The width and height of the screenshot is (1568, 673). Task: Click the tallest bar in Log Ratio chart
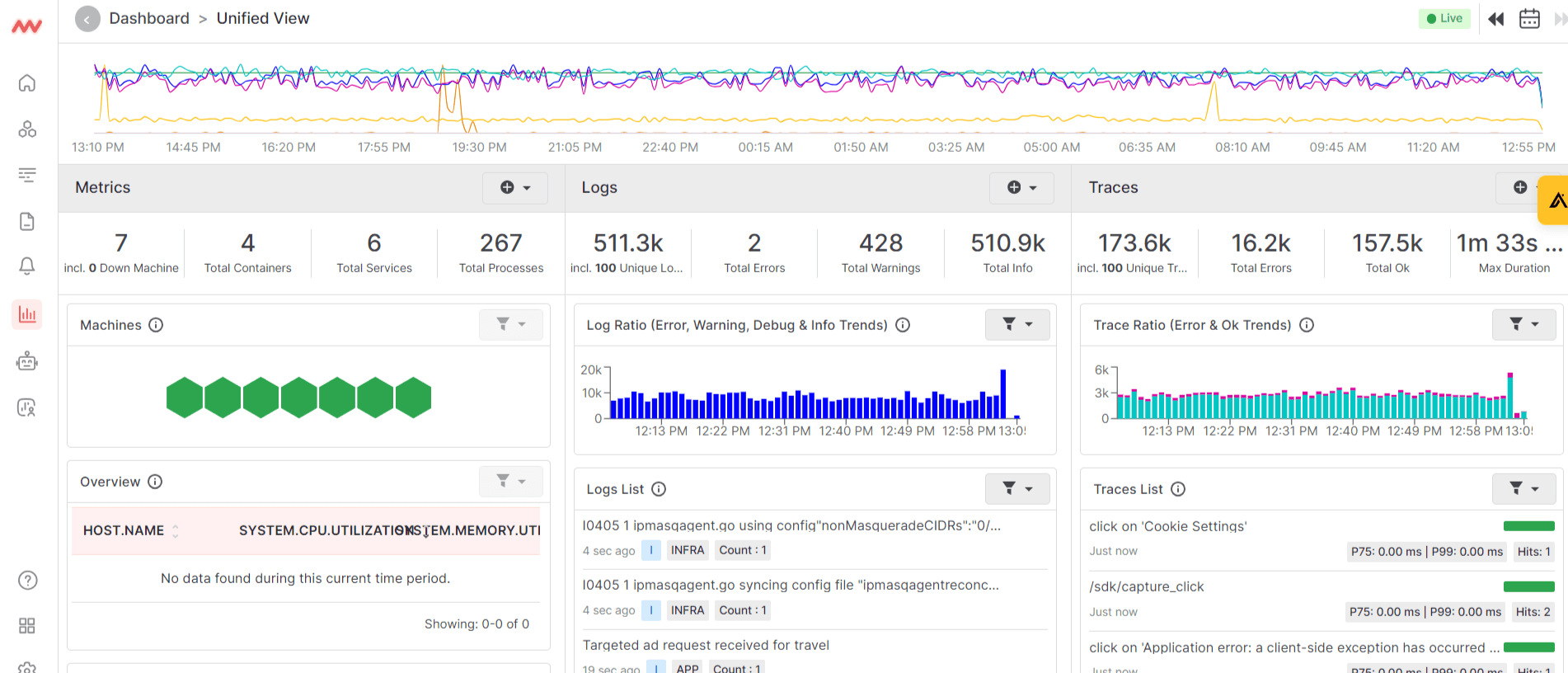point(1003,393)
